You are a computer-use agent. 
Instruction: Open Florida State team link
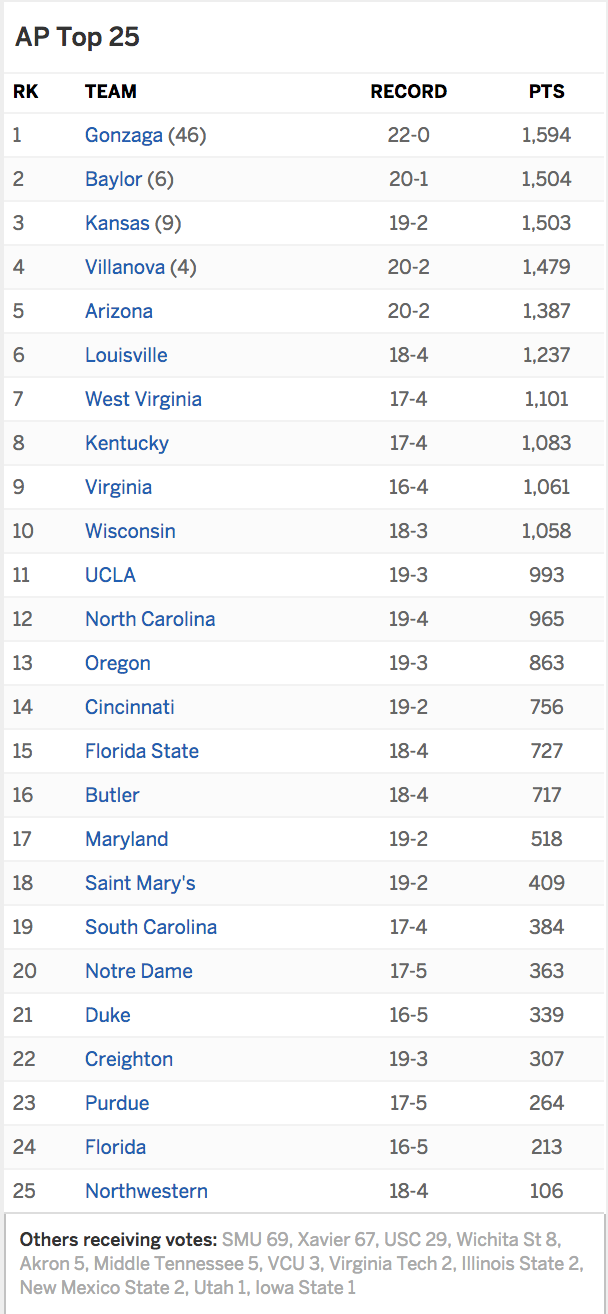pyautogui.click(x=142, y=751)
